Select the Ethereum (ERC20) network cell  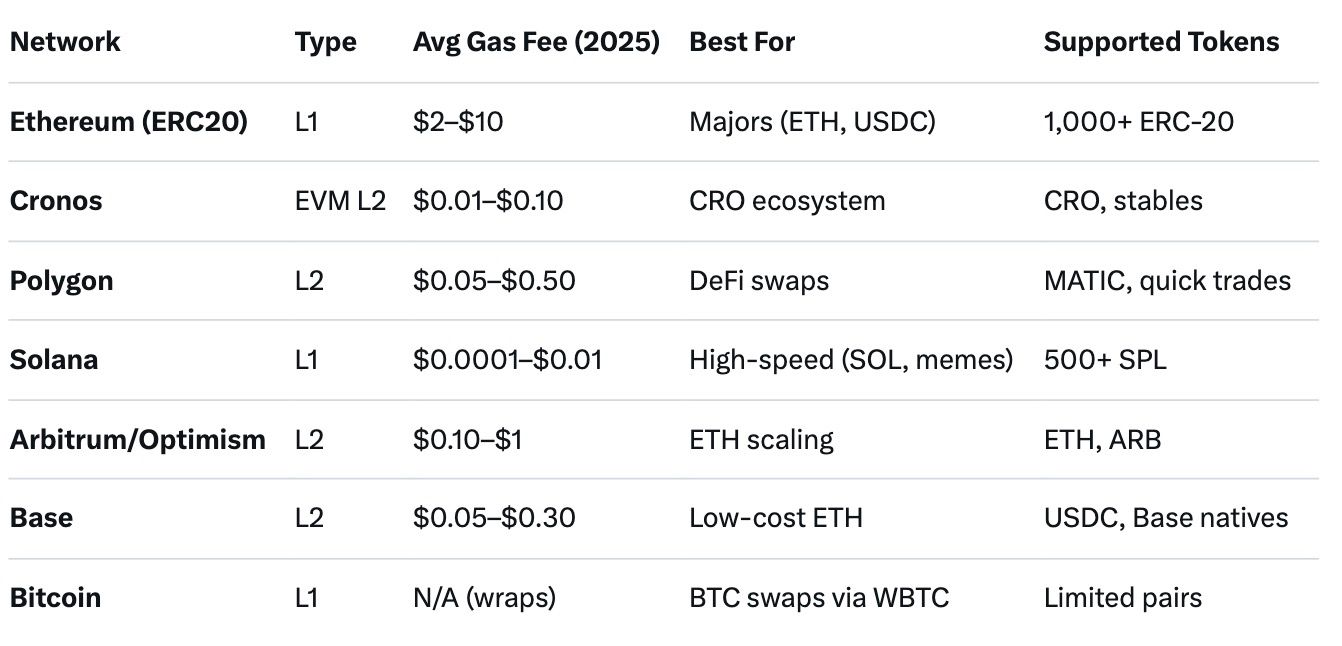129,122
